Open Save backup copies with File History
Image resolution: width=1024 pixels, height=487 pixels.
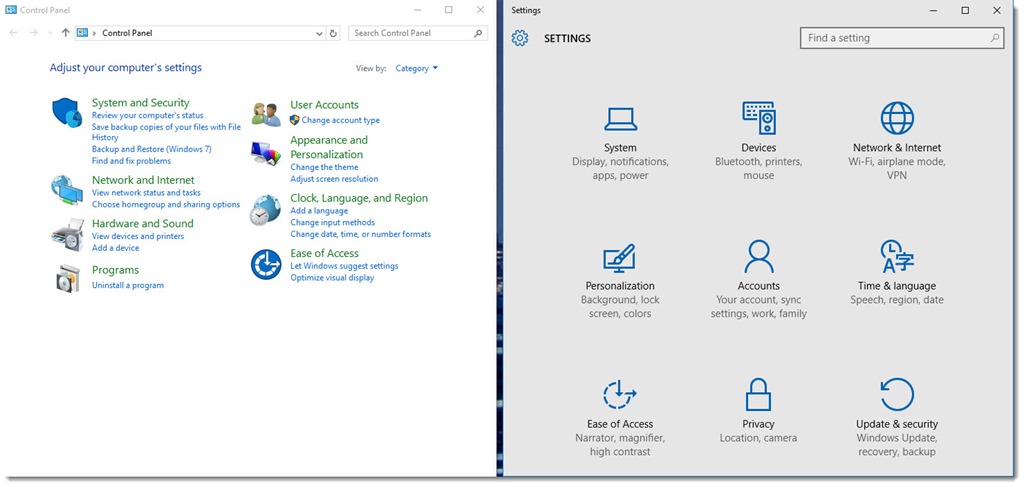[x=166, y=133]
